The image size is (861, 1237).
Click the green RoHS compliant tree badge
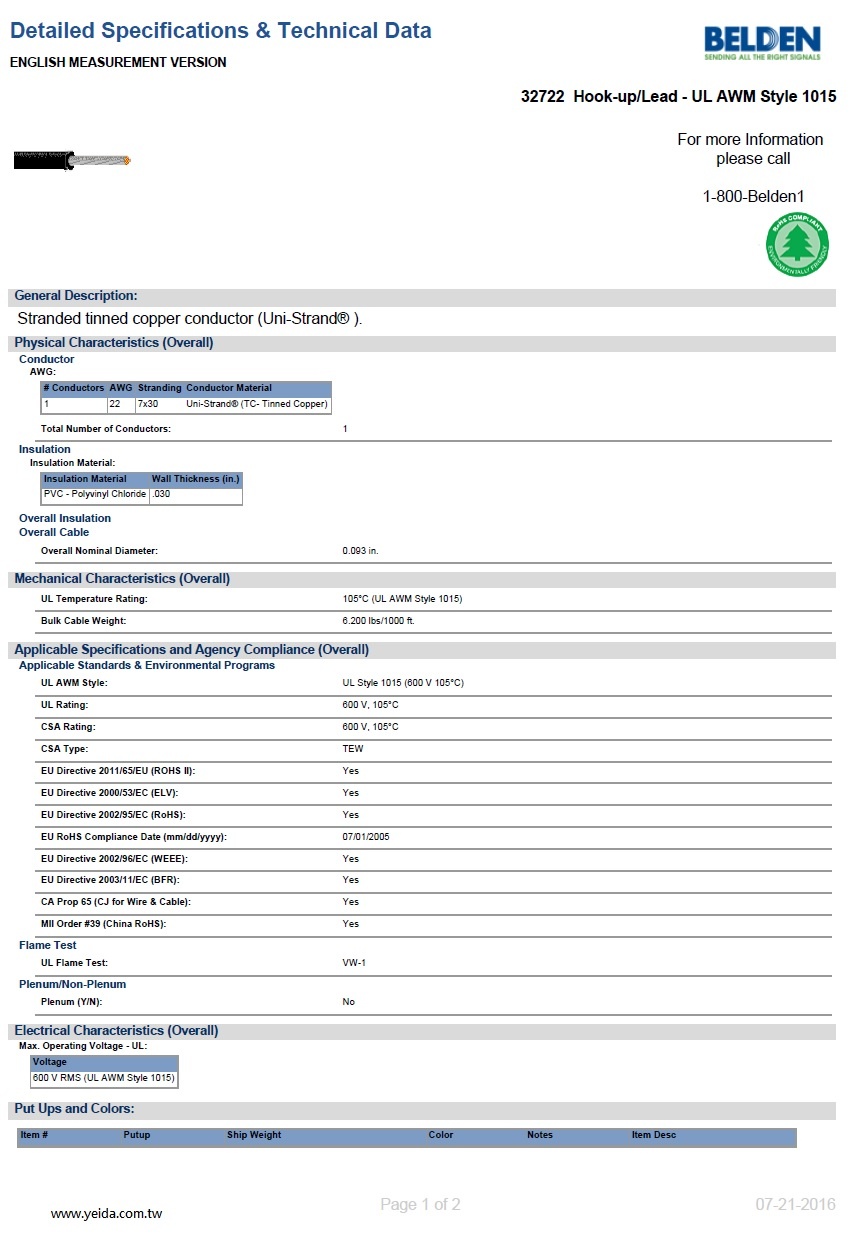click(x=797, y=245)
